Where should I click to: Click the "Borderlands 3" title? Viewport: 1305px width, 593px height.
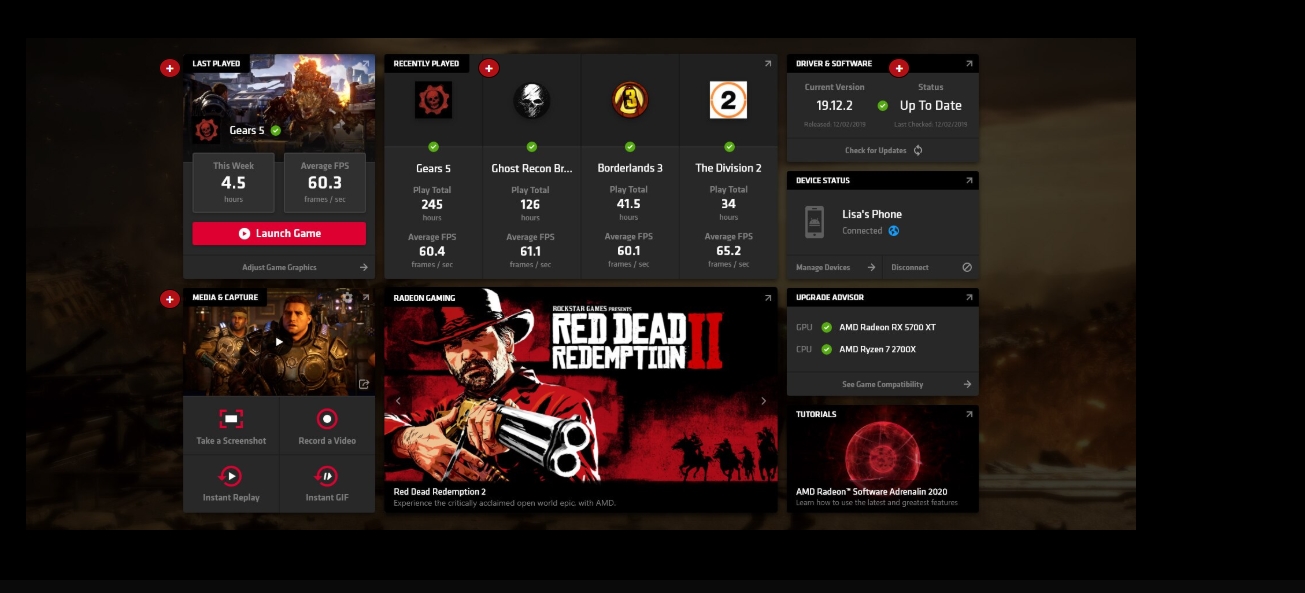click(x=630, y=168)
